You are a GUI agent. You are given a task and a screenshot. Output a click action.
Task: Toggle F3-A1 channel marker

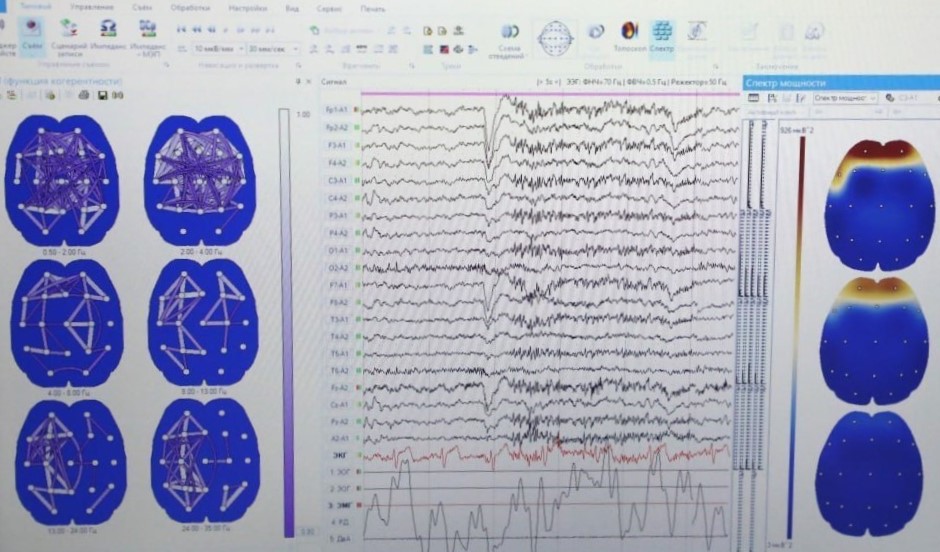(357, 145)
